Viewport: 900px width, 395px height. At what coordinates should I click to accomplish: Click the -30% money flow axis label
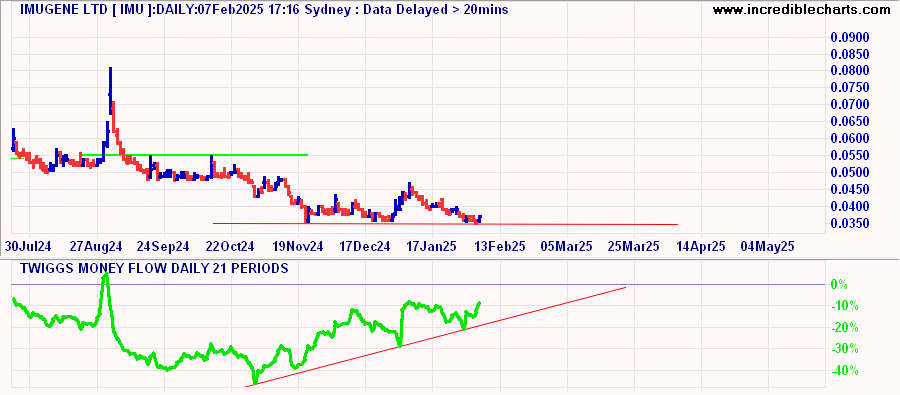click(x=844, y=349)
